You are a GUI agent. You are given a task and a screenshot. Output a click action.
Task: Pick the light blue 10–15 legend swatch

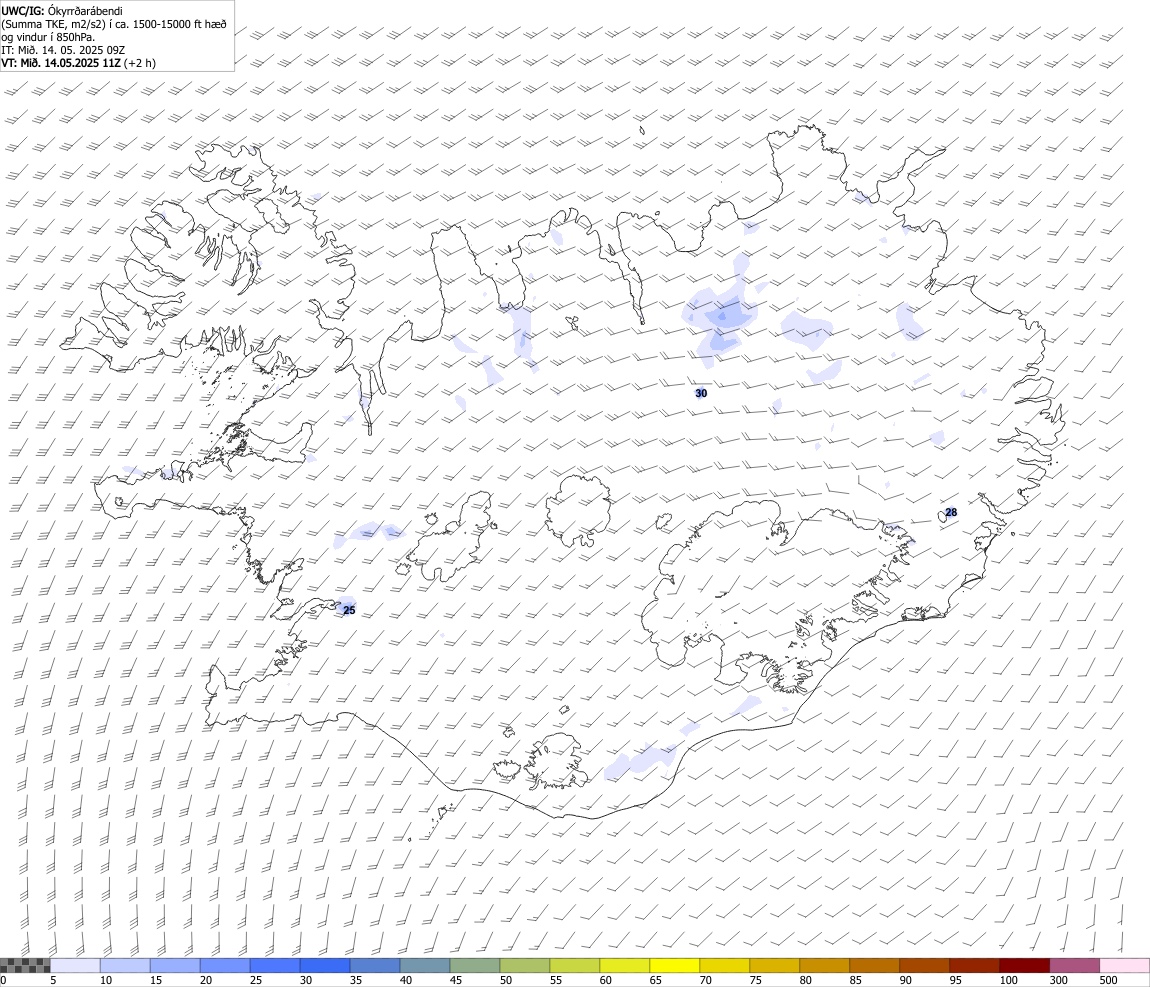pos(125,966)
